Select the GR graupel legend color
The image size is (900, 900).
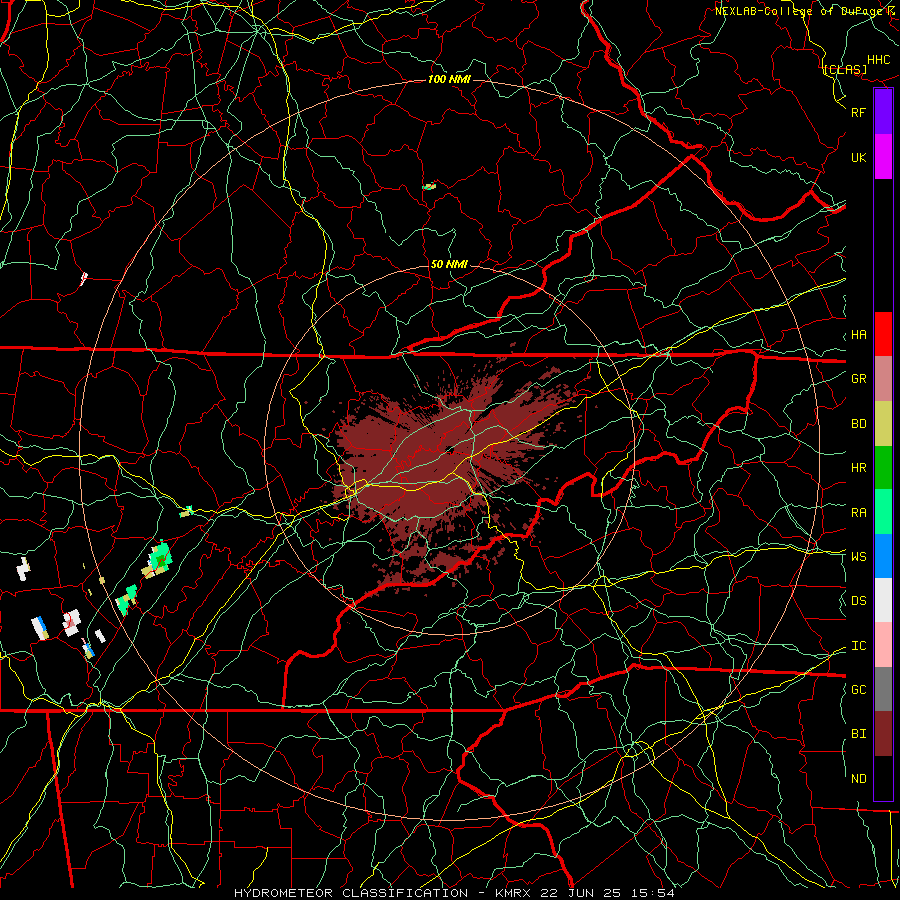[883, 378]
